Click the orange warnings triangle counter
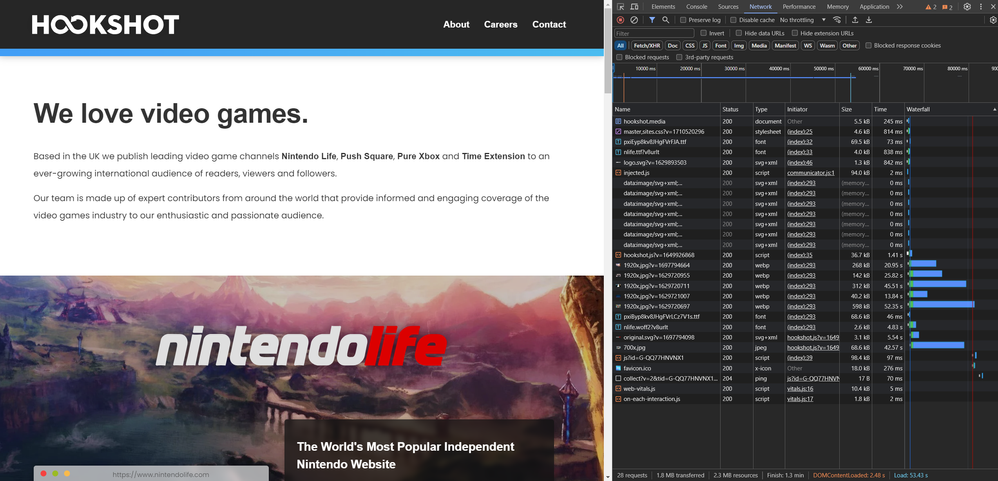This screenshot has height=481, width=998. (931, 7)
